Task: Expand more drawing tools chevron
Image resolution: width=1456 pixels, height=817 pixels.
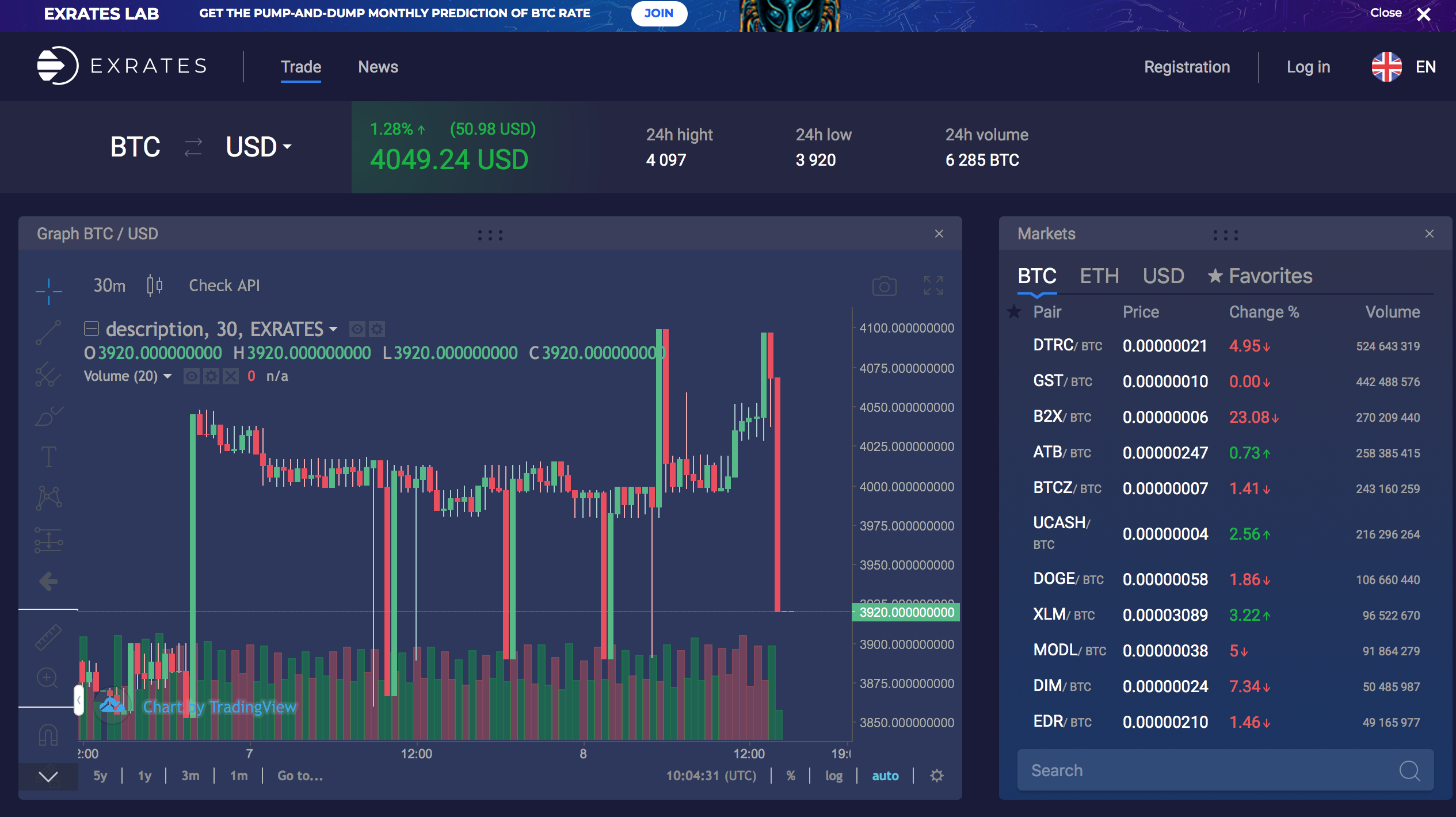Action: pos(48,777)
